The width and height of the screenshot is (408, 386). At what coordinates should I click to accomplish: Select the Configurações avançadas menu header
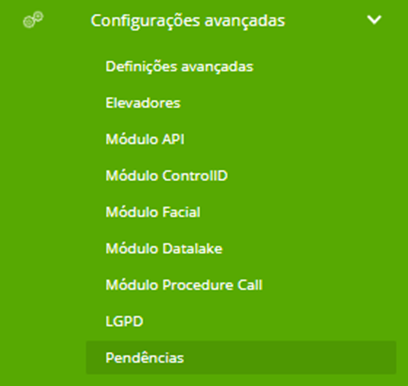click(188, 21)
